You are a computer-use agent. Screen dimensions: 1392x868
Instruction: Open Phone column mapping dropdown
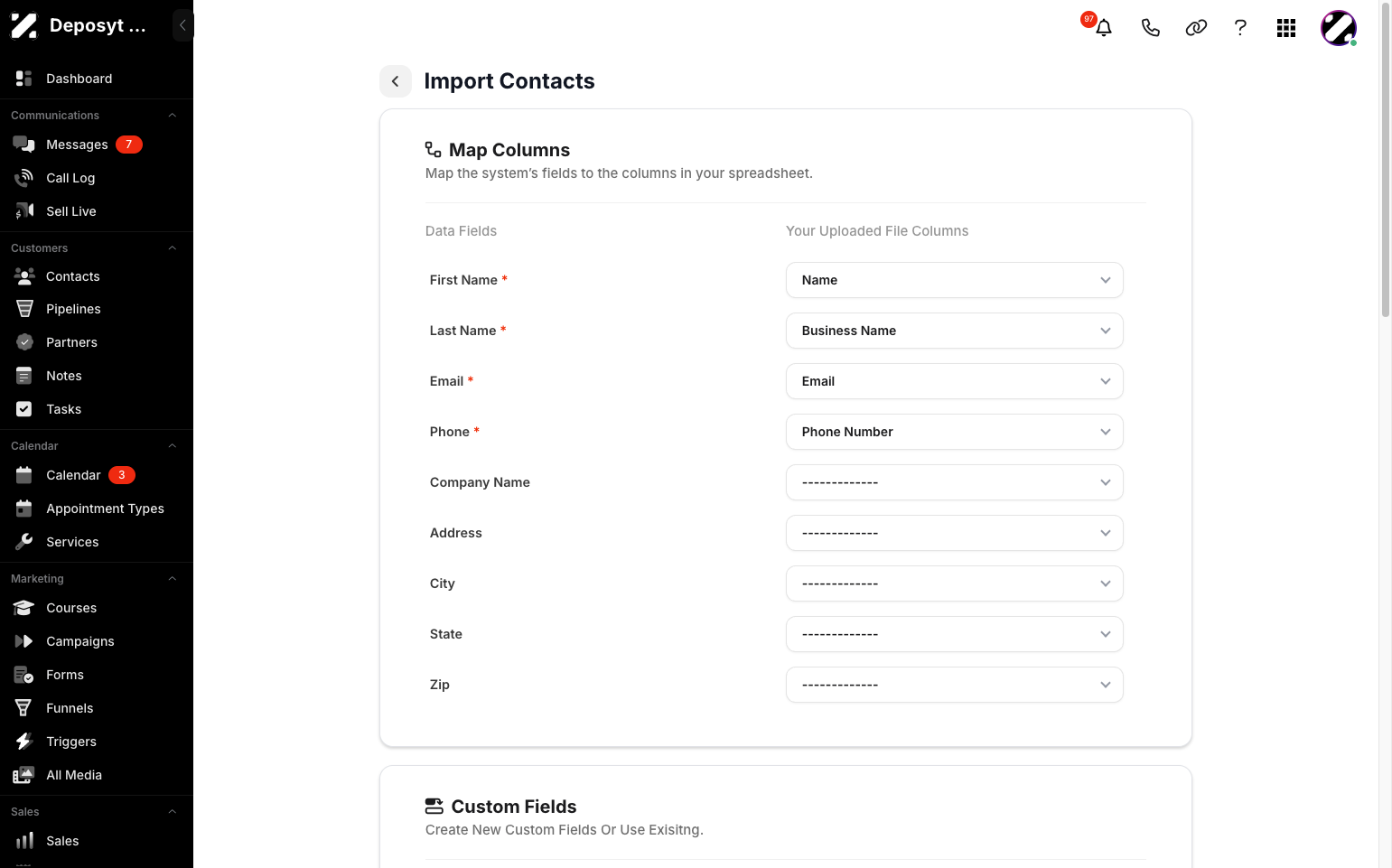(x=955, y=432)
